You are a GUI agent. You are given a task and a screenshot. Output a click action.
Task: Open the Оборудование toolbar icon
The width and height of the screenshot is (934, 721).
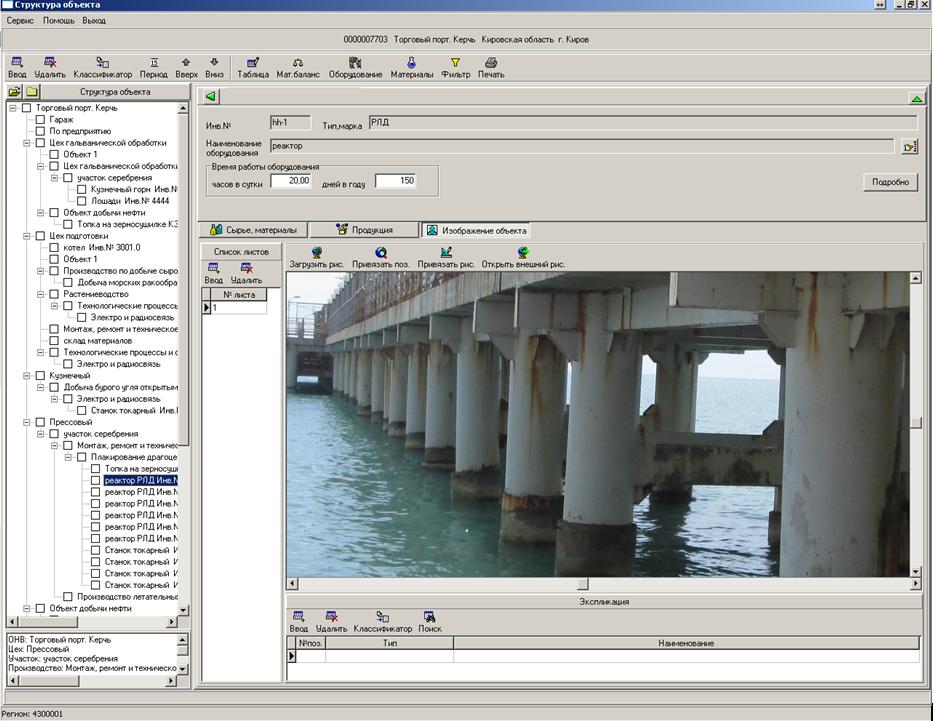pyautogui.click(x=355, y=62)
